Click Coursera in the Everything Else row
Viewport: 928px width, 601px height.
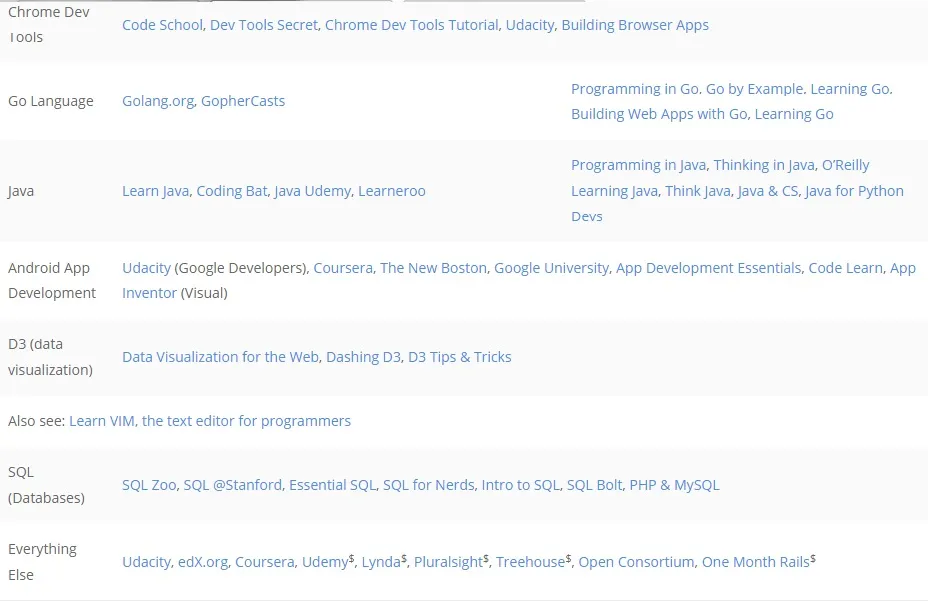pos(265,562)
